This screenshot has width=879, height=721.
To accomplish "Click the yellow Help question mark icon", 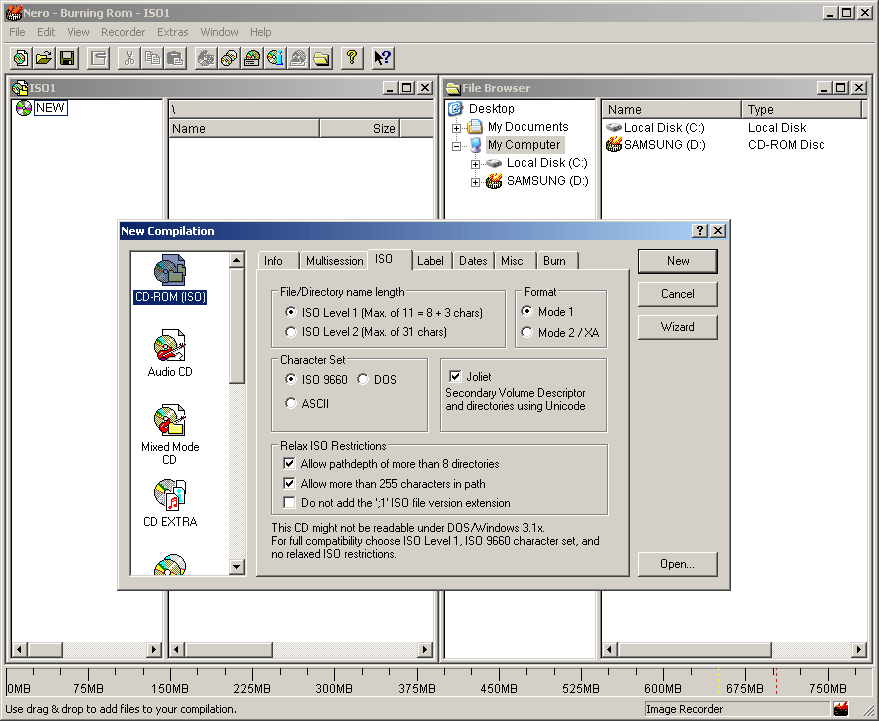I will point(352,58).
